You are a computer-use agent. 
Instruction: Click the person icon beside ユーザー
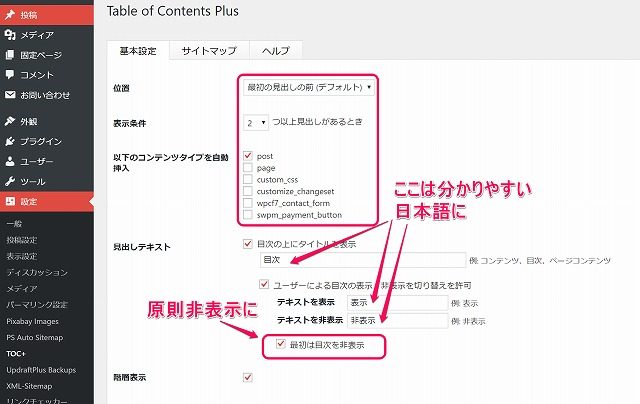coord(10,161)
